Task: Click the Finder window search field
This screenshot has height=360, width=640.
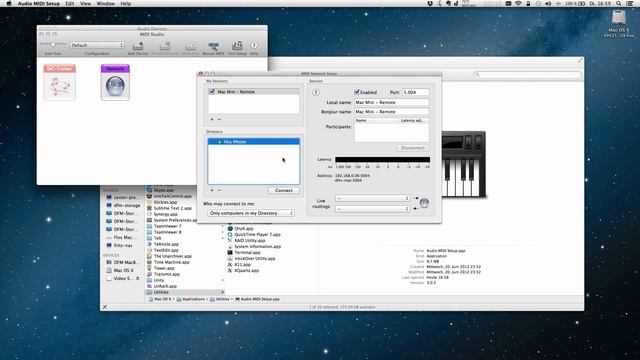Action: coord(527,75)
